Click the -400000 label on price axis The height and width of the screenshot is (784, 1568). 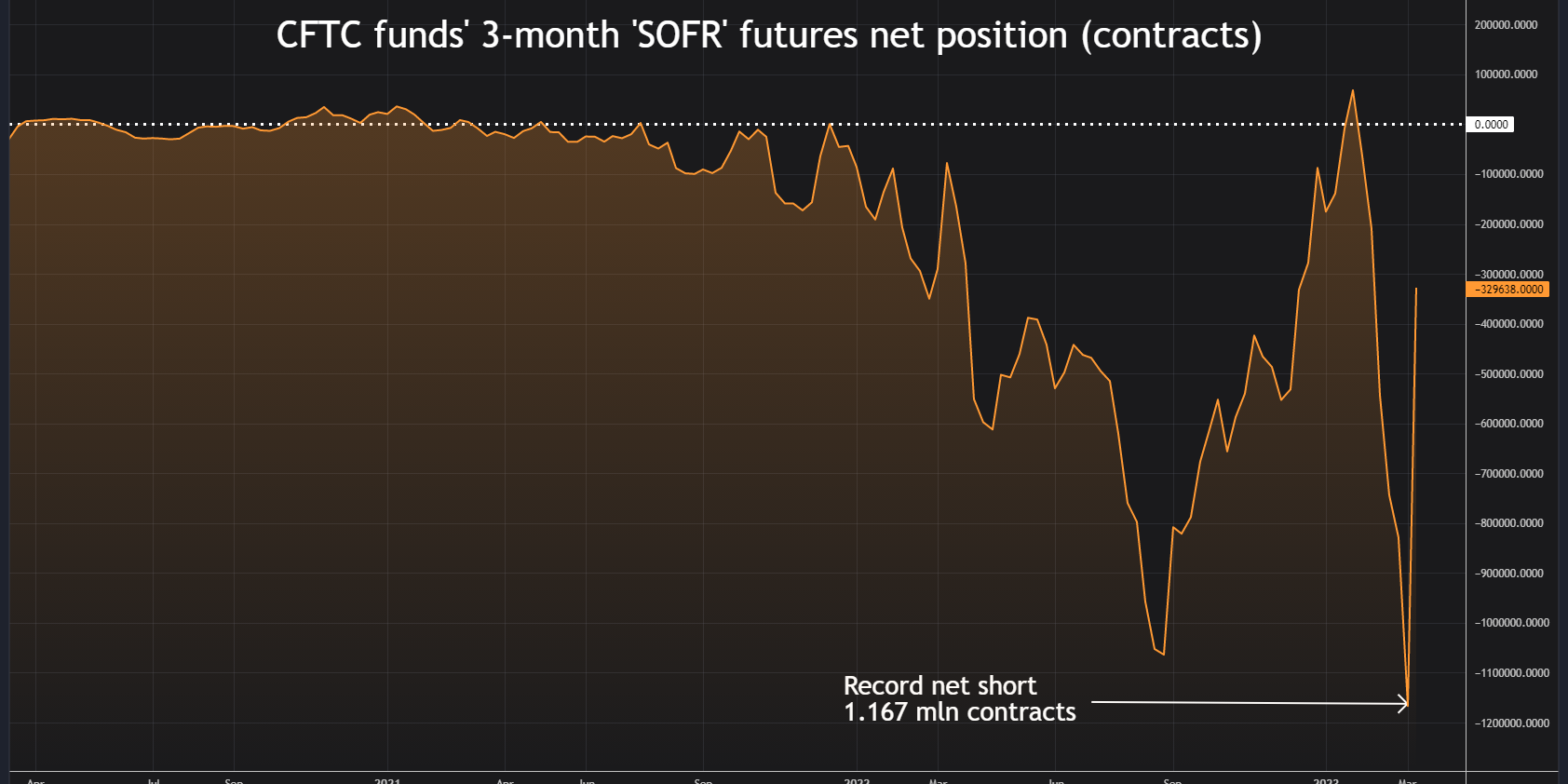(1509, 324)
